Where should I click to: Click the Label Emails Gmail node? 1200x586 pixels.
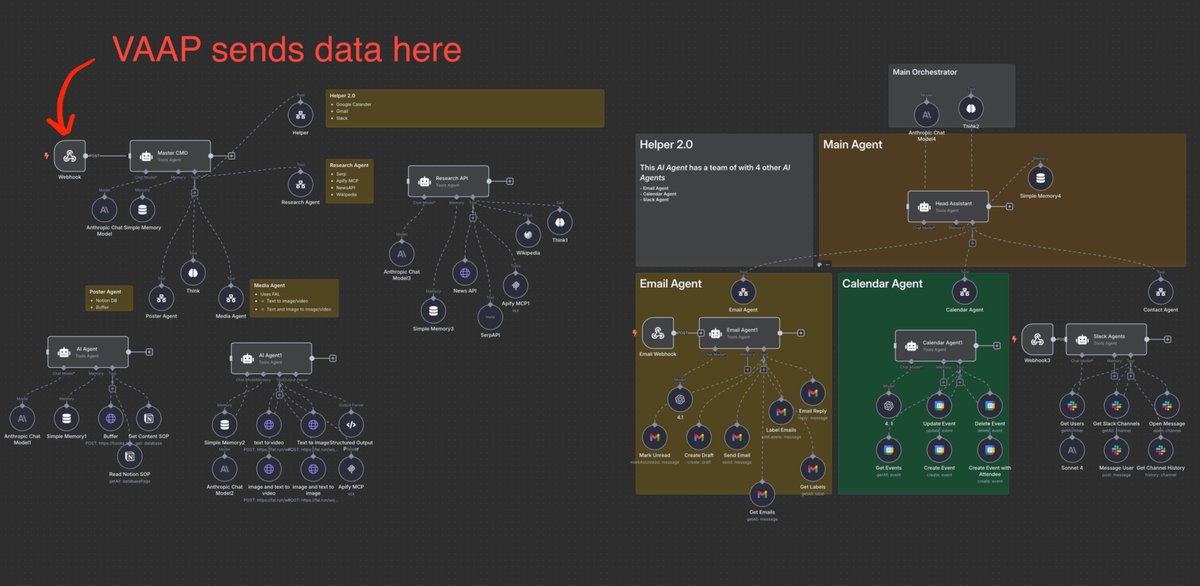pyautogui.click(x=781, y=412)
